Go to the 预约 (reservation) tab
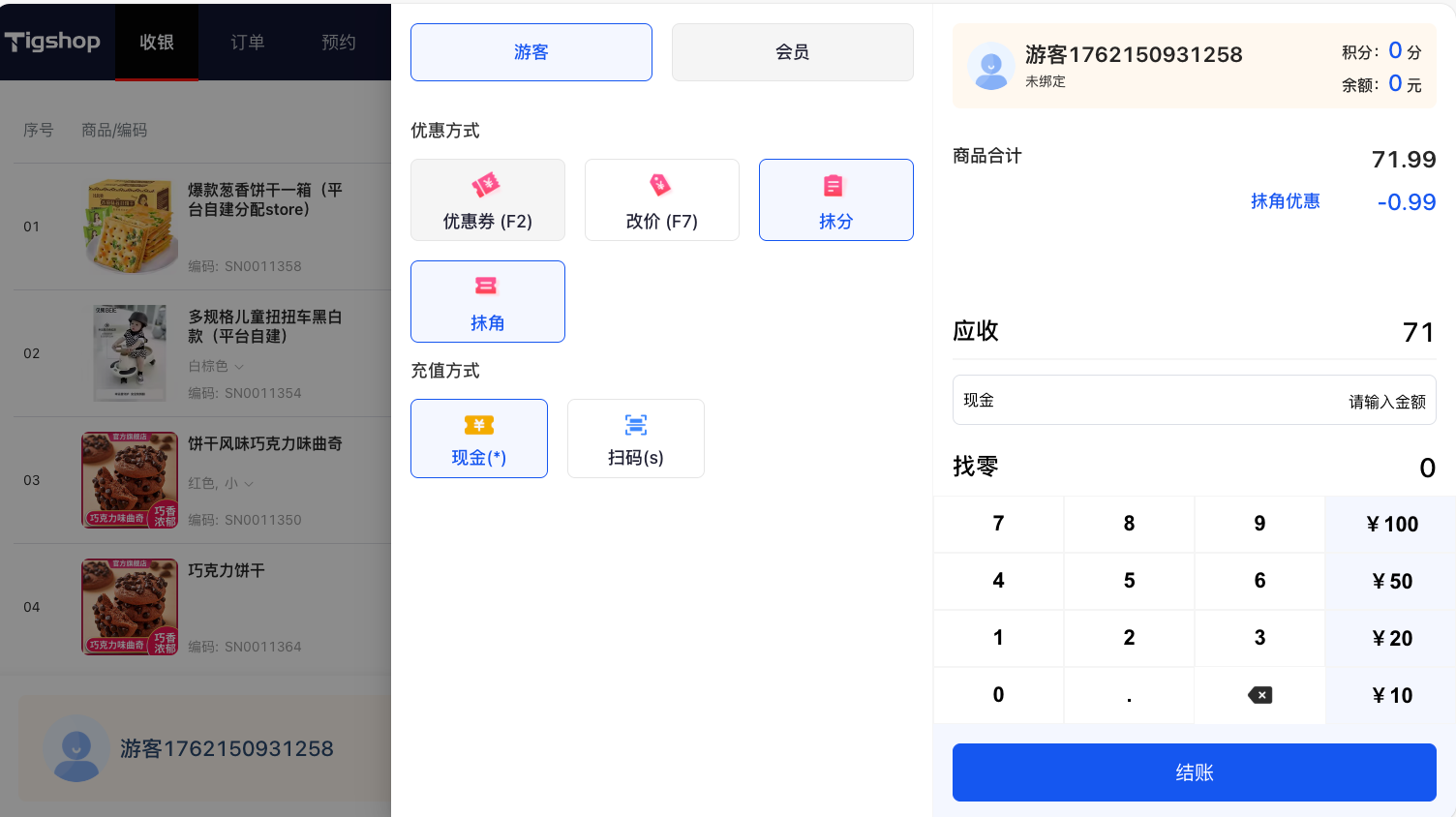 click(x=339, y=43)
